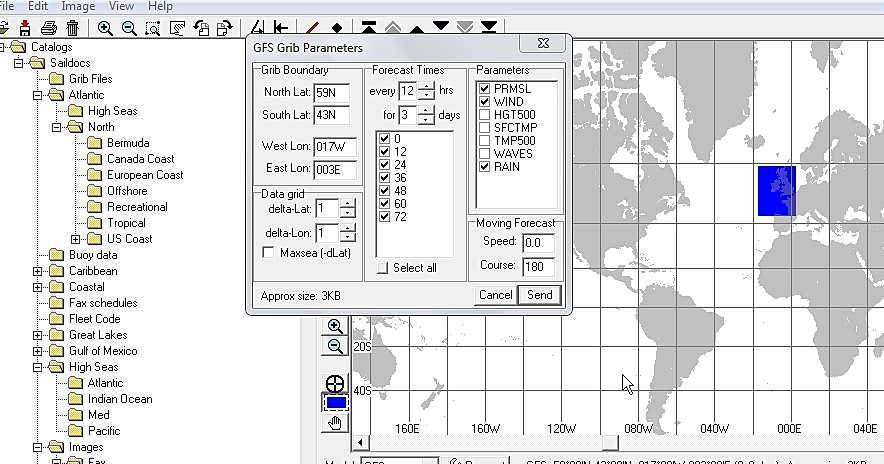Open the Image menu

coord(78,6)
